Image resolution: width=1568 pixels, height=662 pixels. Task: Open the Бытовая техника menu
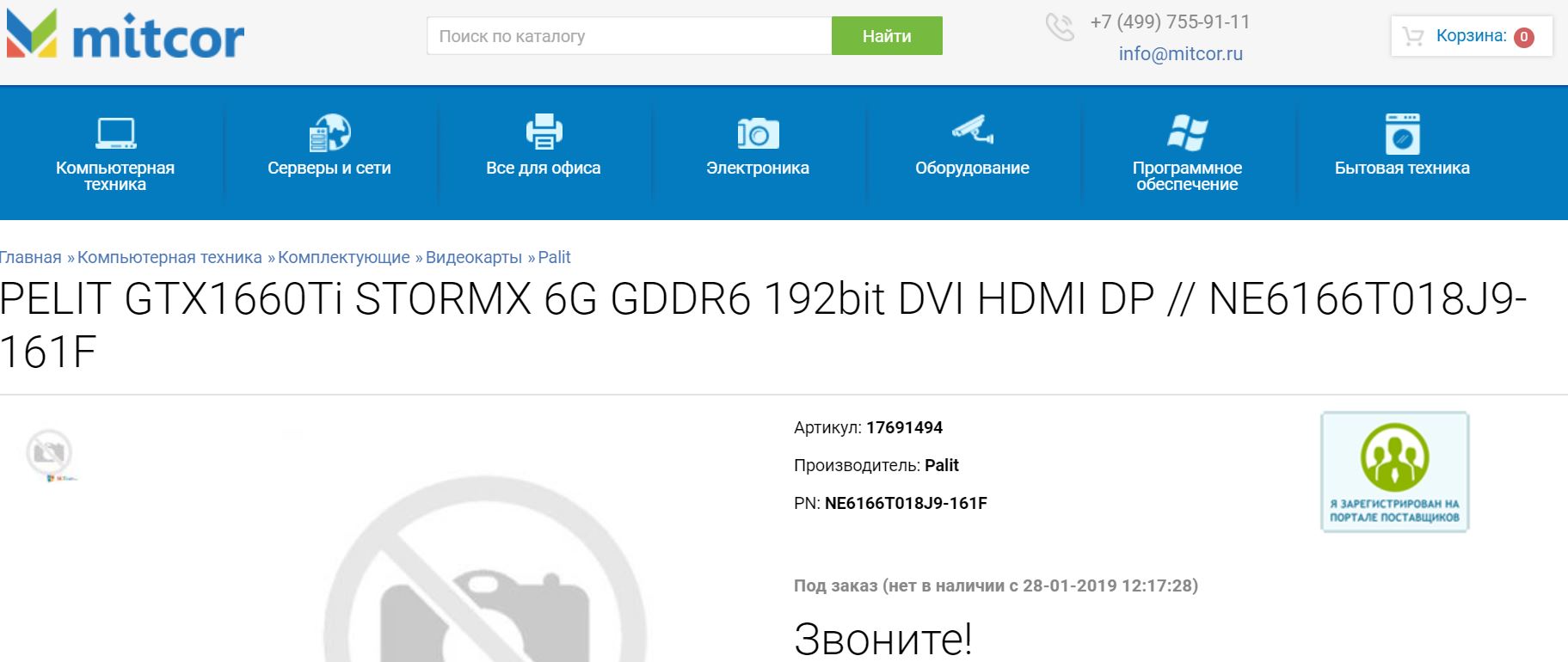tap(1402, 168)
